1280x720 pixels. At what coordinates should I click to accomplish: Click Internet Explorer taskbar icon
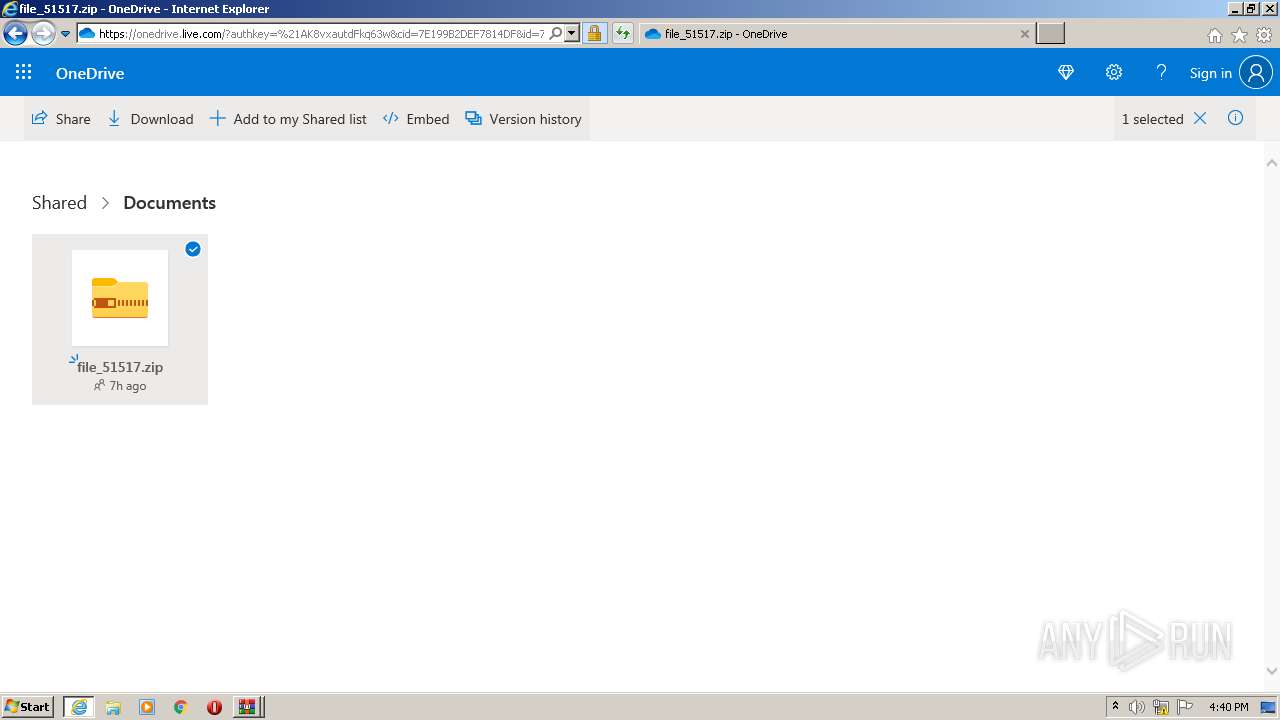tap(79, 707)
